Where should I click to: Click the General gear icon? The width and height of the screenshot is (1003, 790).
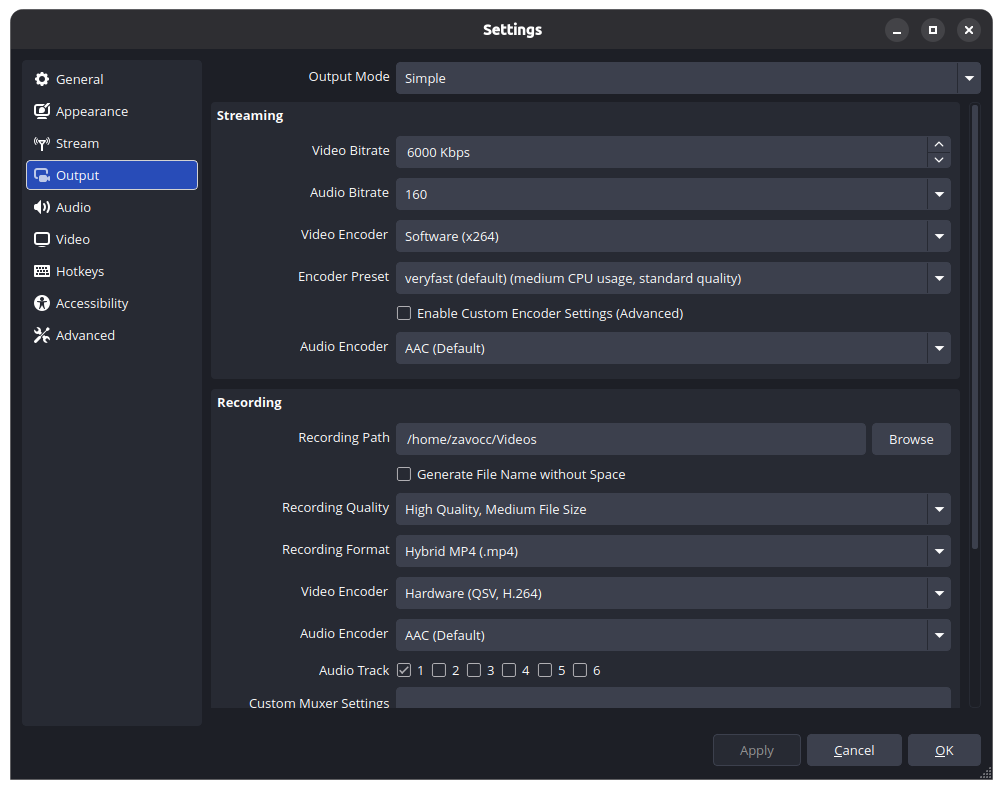pyautogui.click(x=42, y=79)
